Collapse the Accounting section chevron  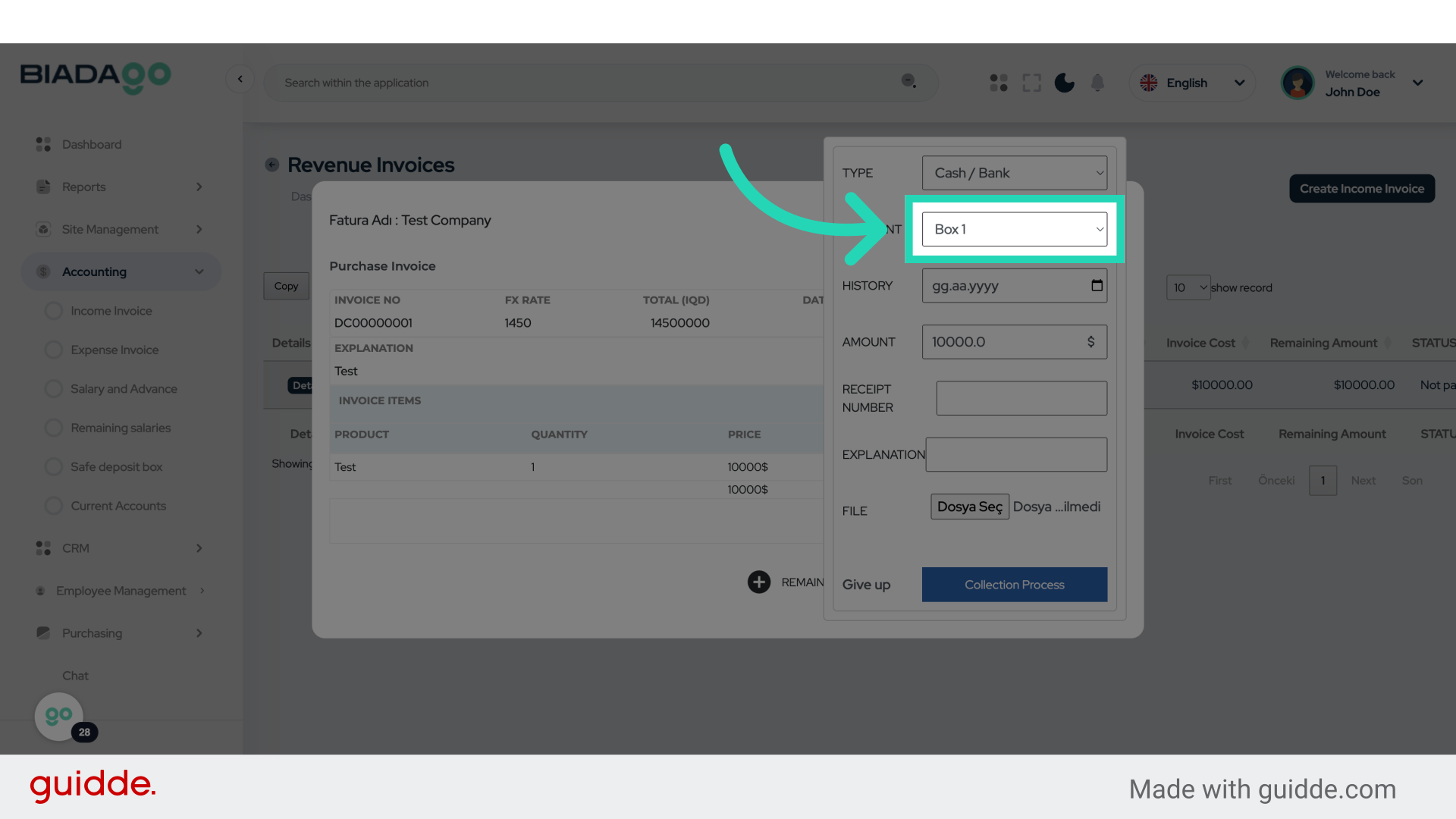coord(199,271)
